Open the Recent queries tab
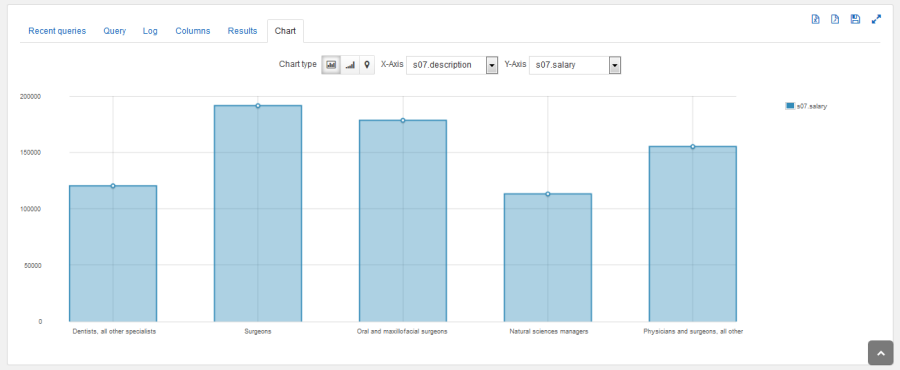This screenshot has height=370, width=900. [57, 31]
